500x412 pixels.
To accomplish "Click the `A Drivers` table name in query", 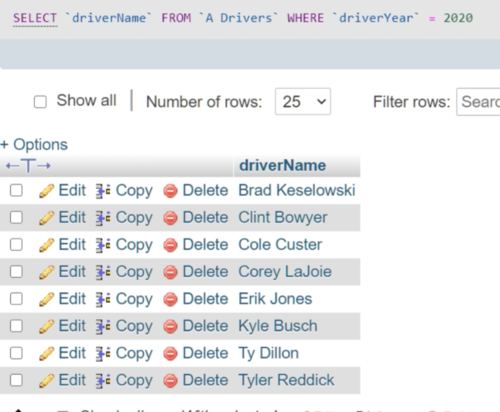I will 238,18.
